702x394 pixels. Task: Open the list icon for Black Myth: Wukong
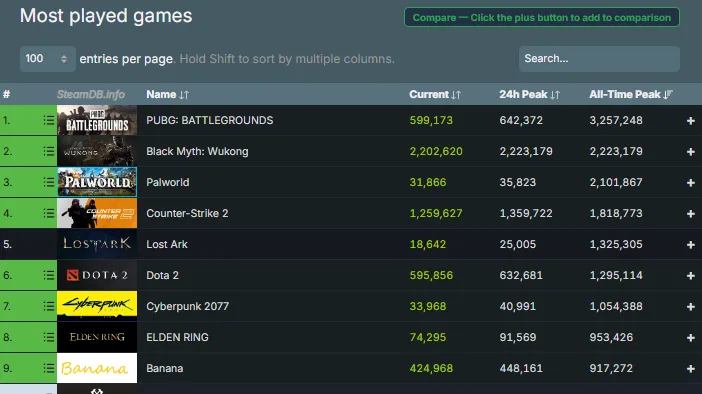49,151
